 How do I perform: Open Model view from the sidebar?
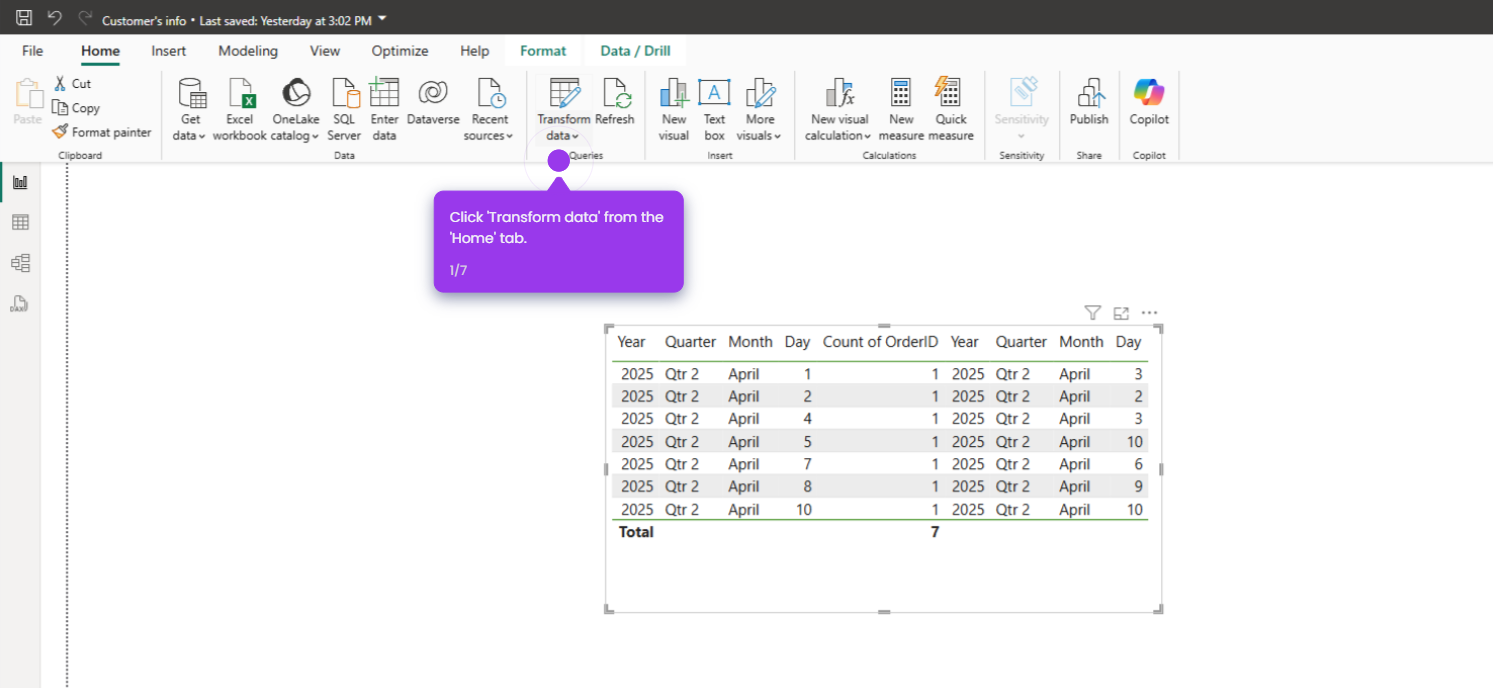point(20,262)
